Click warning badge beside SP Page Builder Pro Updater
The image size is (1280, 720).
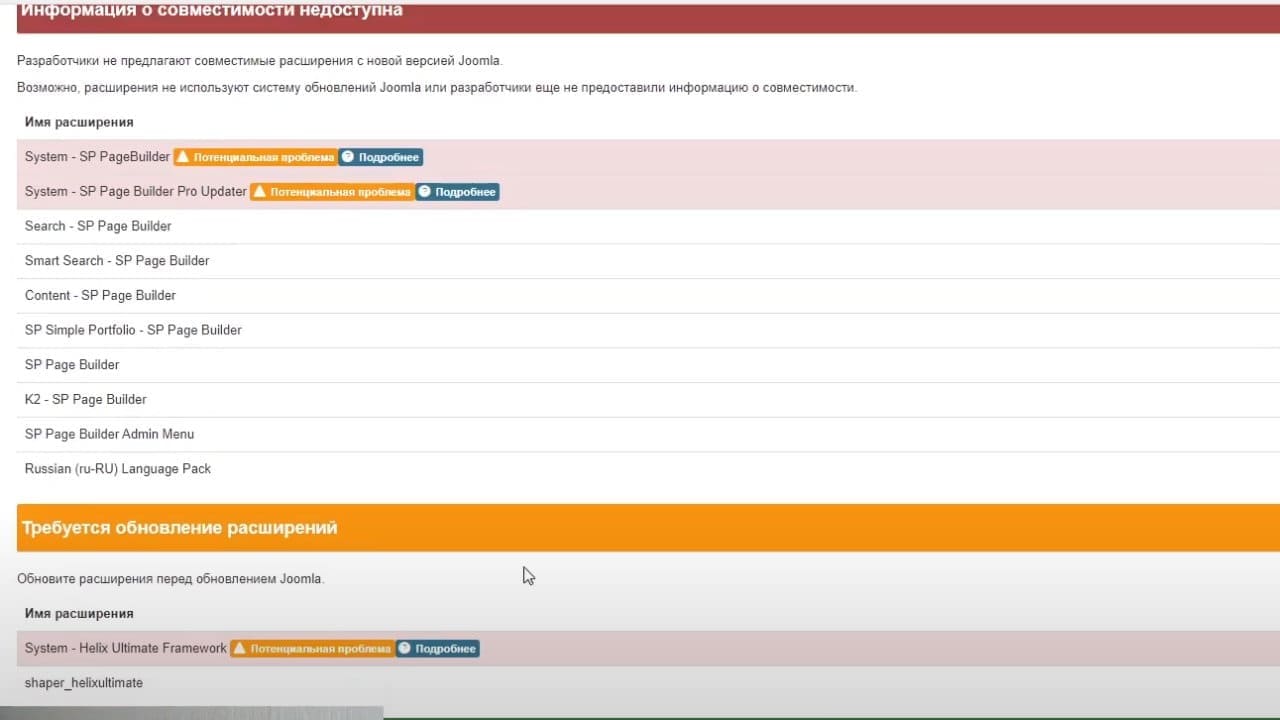[x=332, y=192]
